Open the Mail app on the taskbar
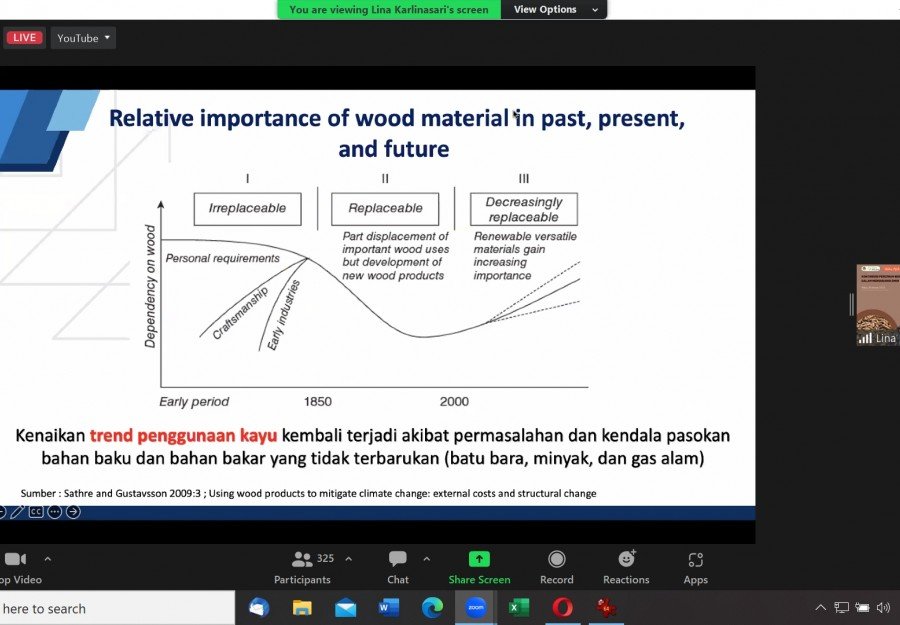This screenshot has height=625, width=900. (x=346, y=608)
